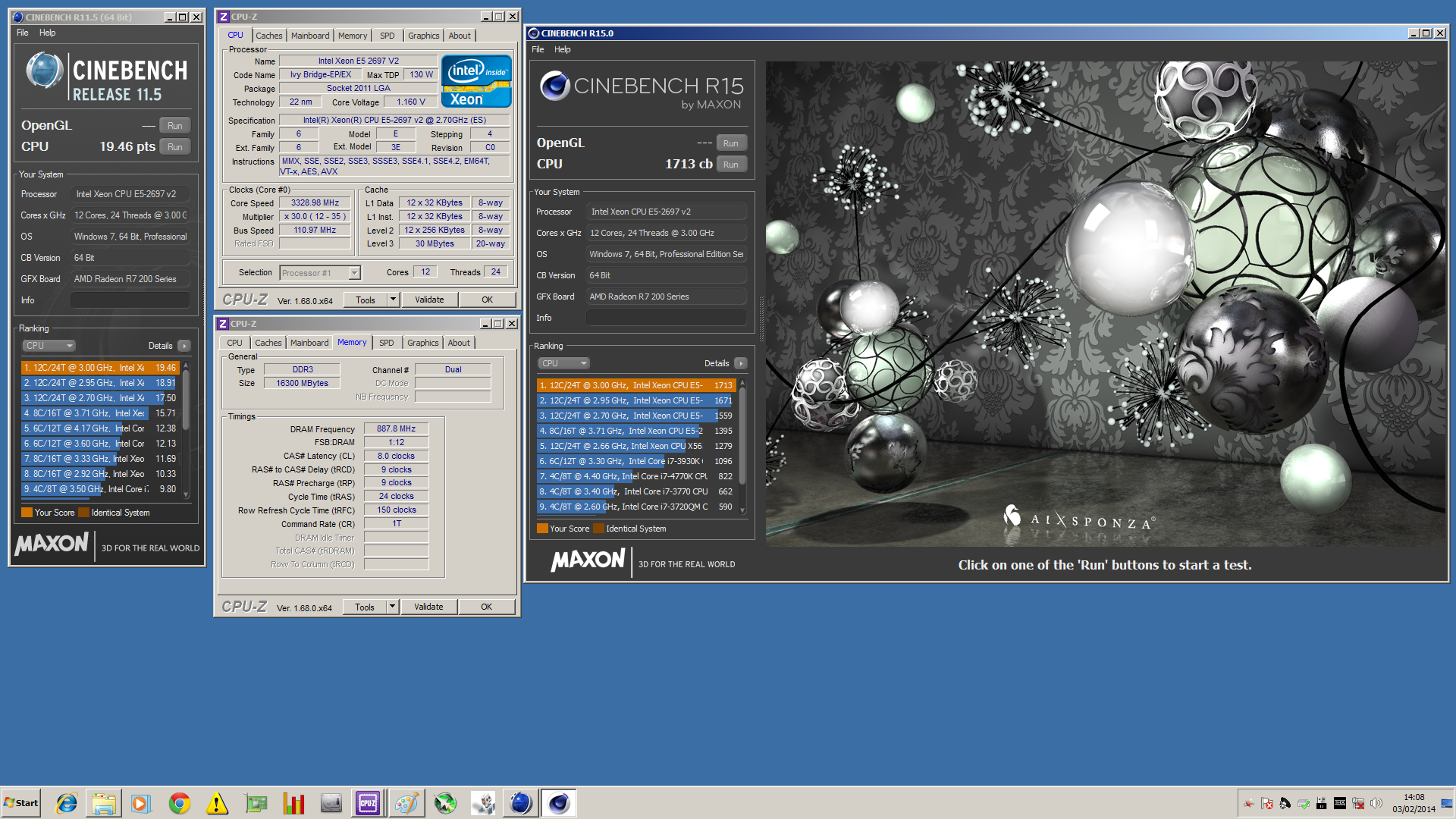This screenshot has width=1456, height=819.
Task: Switch to Cinebench R15 taskbar button
Action: coord(559,803)
